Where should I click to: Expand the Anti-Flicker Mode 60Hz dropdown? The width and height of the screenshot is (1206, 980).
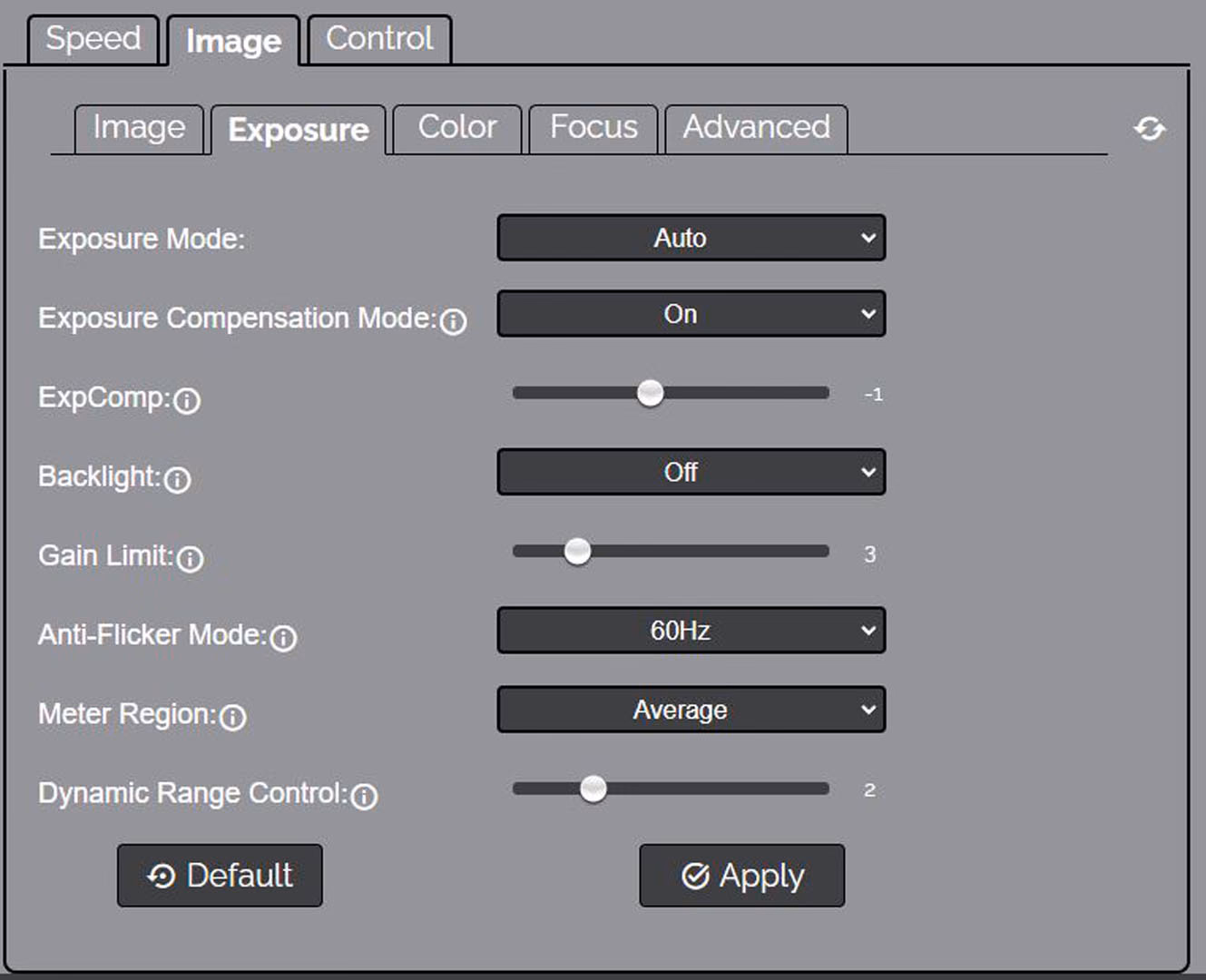[x=691, y=631]
